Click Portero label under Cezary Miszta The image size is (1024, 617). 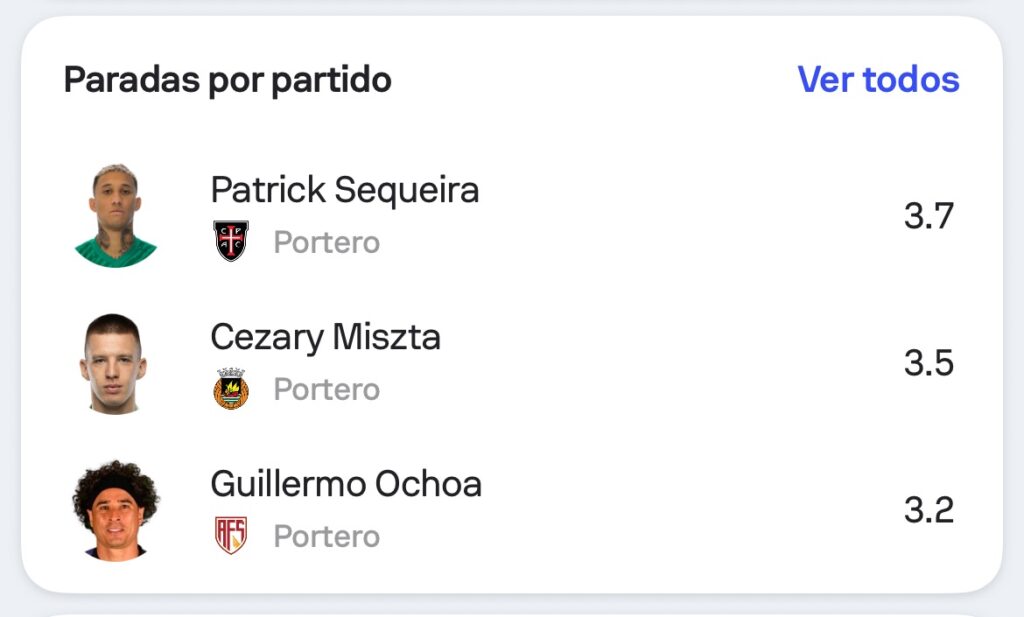(x=327, y=390)
